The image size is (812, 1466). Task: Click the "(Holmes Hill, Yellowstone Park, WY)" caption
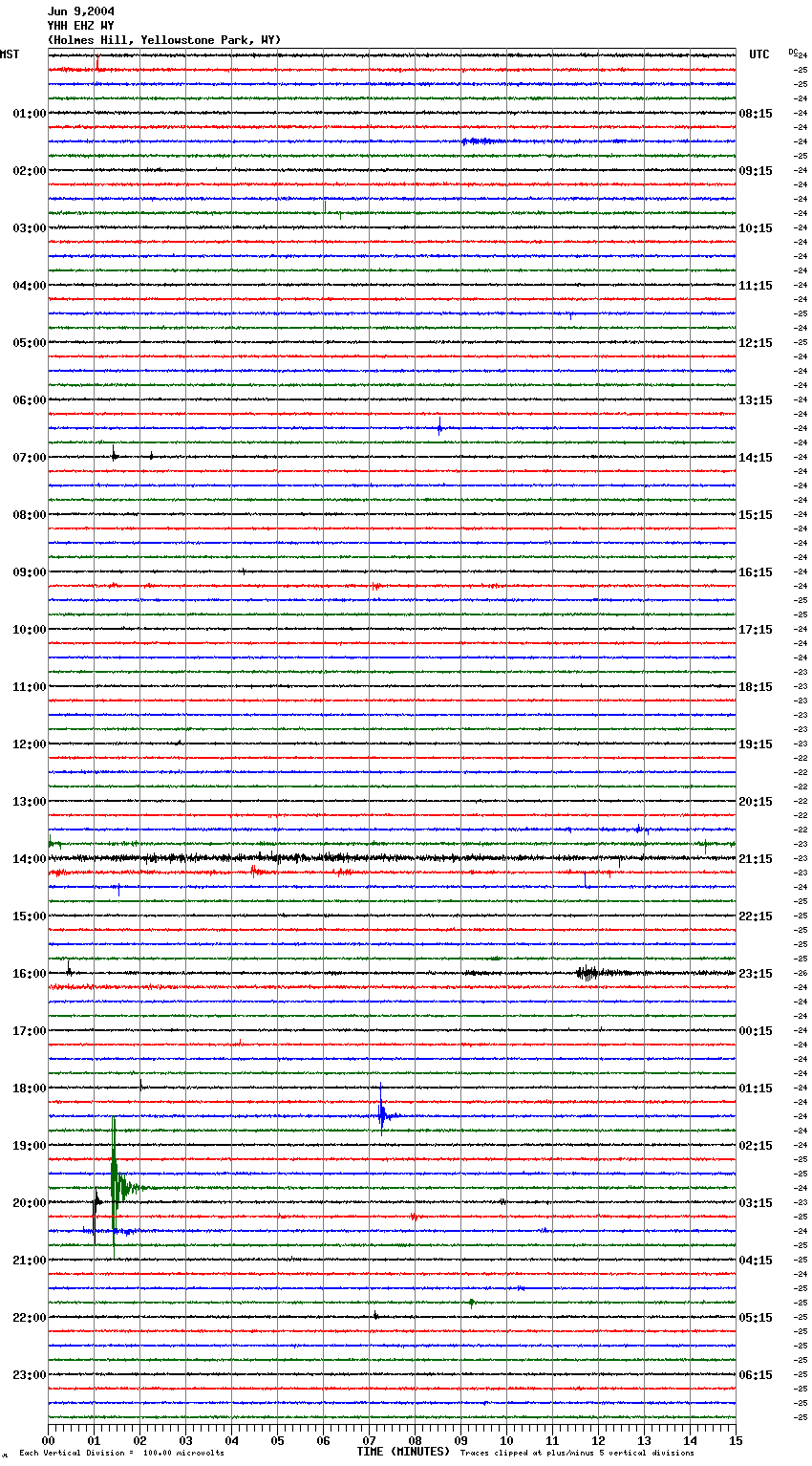(x=163, y=40)
